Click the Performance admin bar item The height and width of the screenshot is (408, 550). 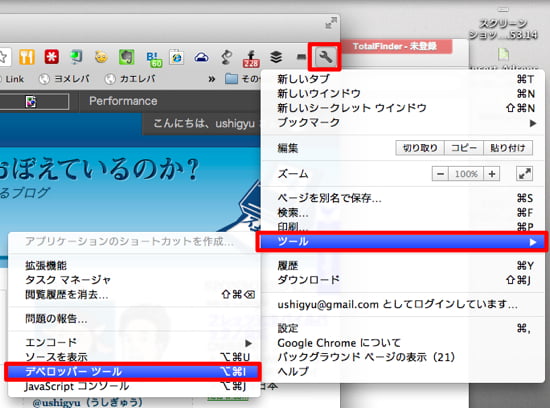tap(123, 101)
